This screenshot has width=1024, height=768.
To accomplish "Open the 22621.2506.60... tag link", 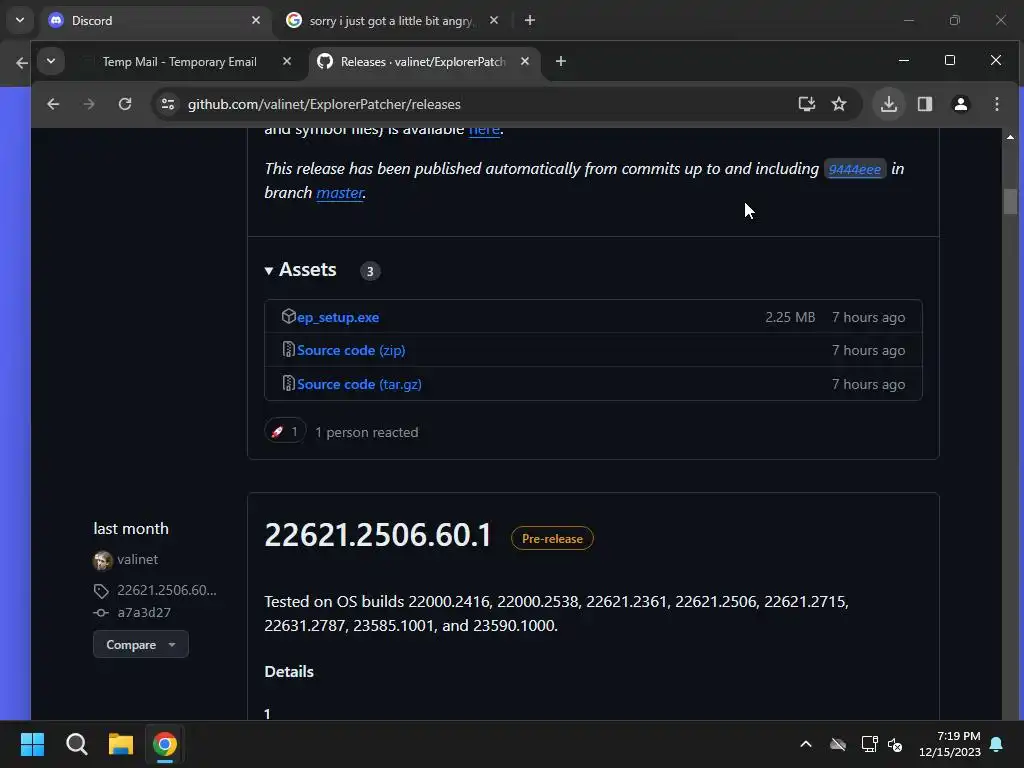I will (167, 590).
